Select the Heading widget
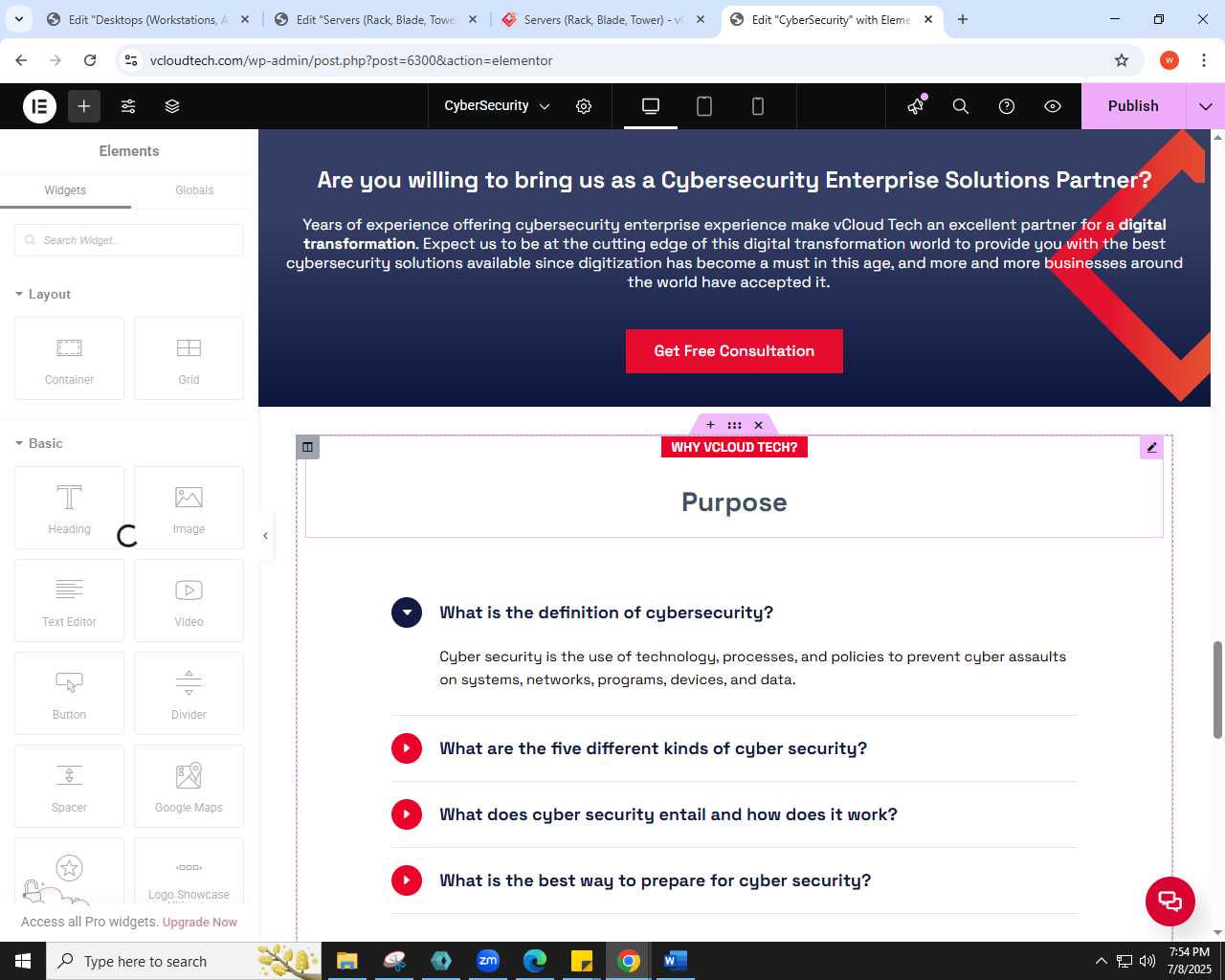Image resolution: width=1225 pixels, height=980 pixels. click(69, 508)
